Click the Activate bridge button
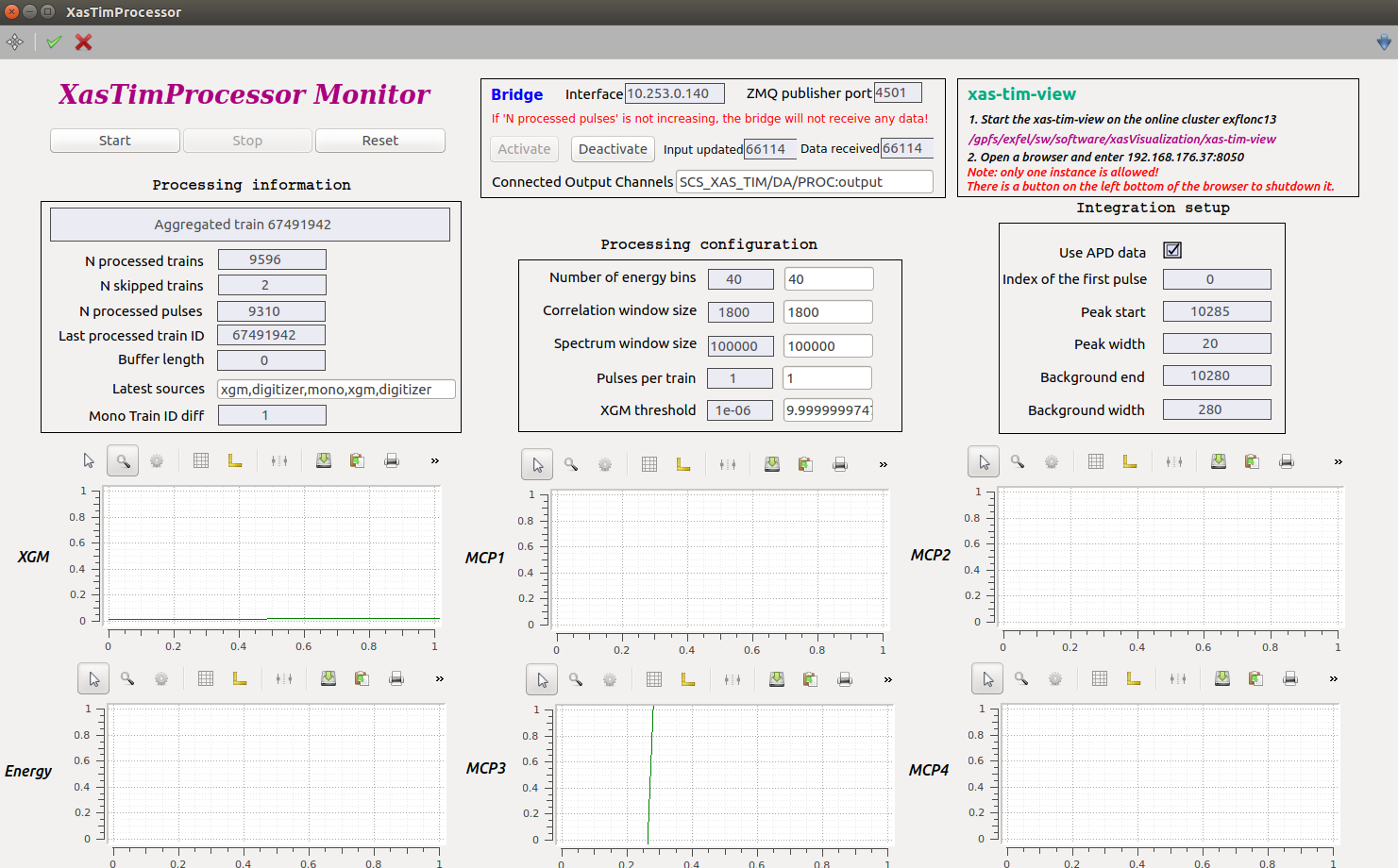This screenshot has height=868, width=1398. [x=524, y=149]
